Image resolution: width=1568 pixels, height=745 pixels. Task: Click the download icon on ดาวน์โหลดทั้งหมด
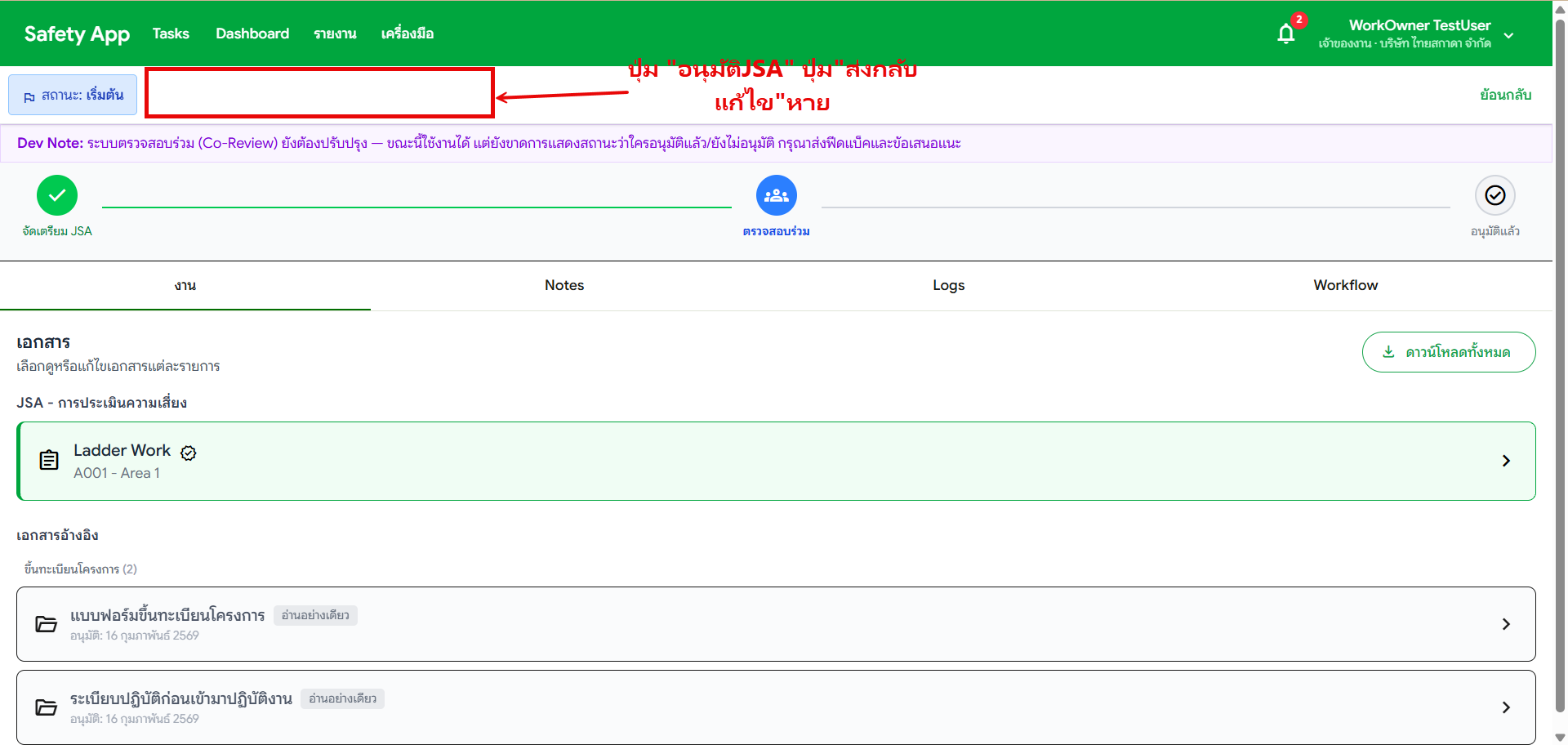click(1388, 351)
